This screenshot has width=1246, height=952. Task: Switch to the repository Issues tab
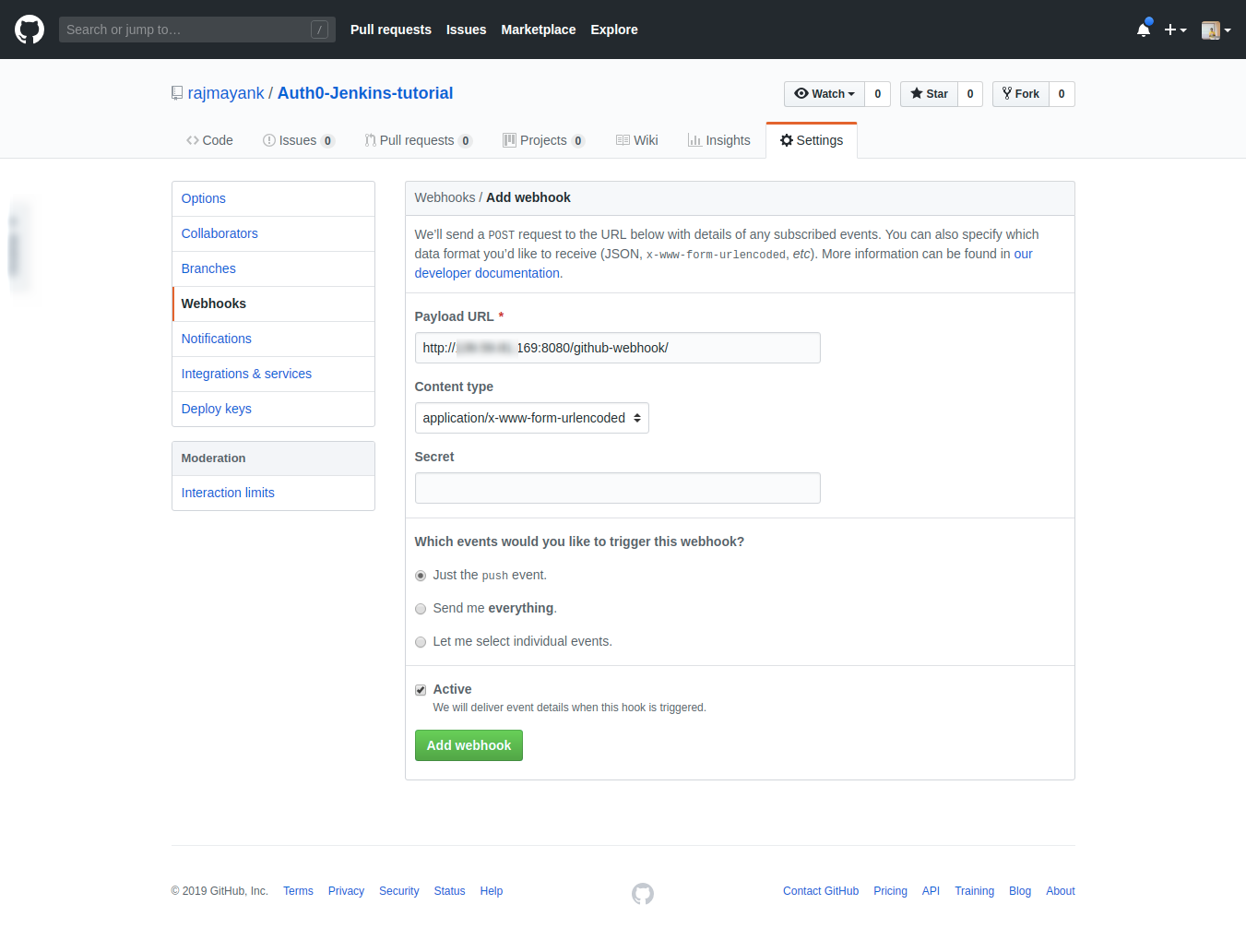tap(298, 140)
